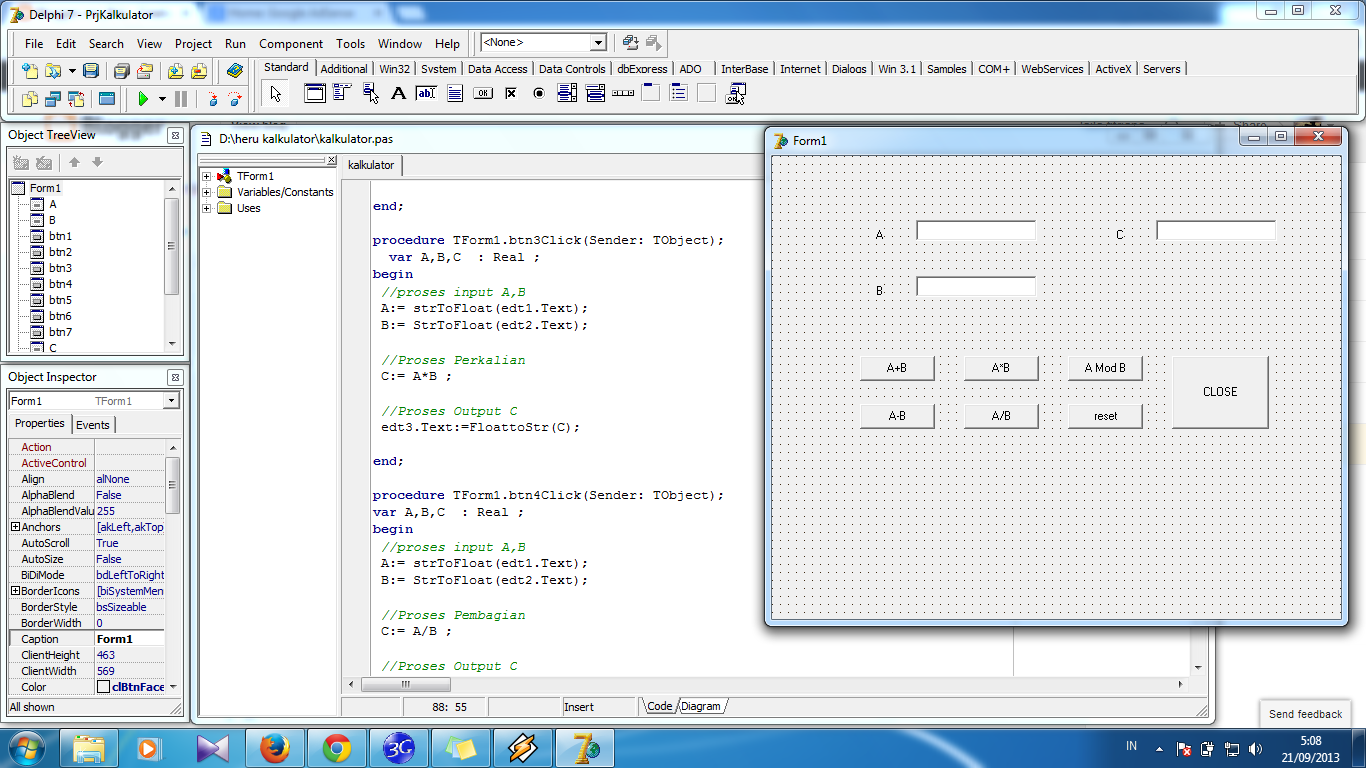The height and width of the screenshot is (768, 1366).
Task: Click the Save All toolbar icon
Action: coord(121,71)
